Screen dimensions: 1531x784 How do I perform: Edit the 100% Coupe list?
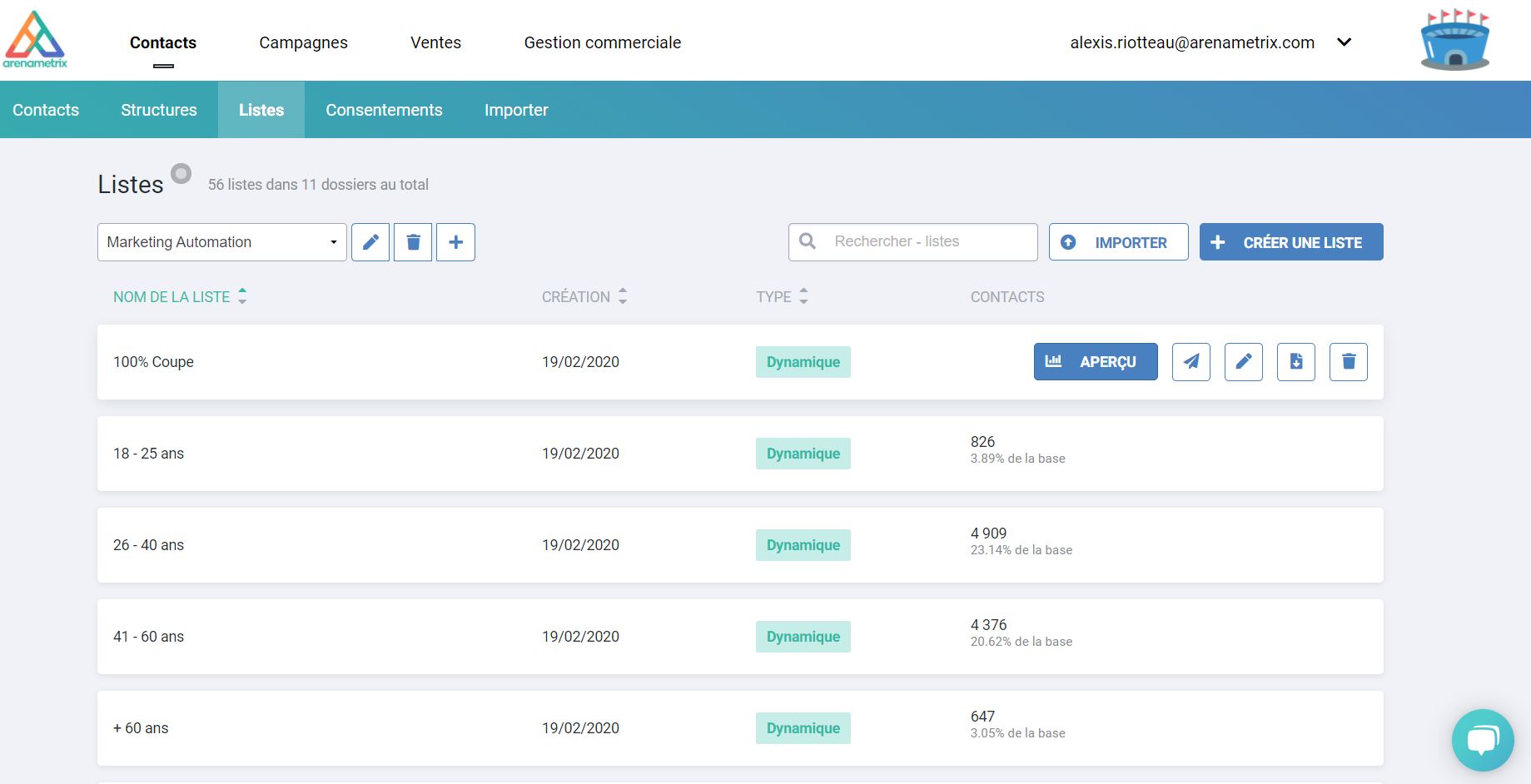tap(1244, 362)
